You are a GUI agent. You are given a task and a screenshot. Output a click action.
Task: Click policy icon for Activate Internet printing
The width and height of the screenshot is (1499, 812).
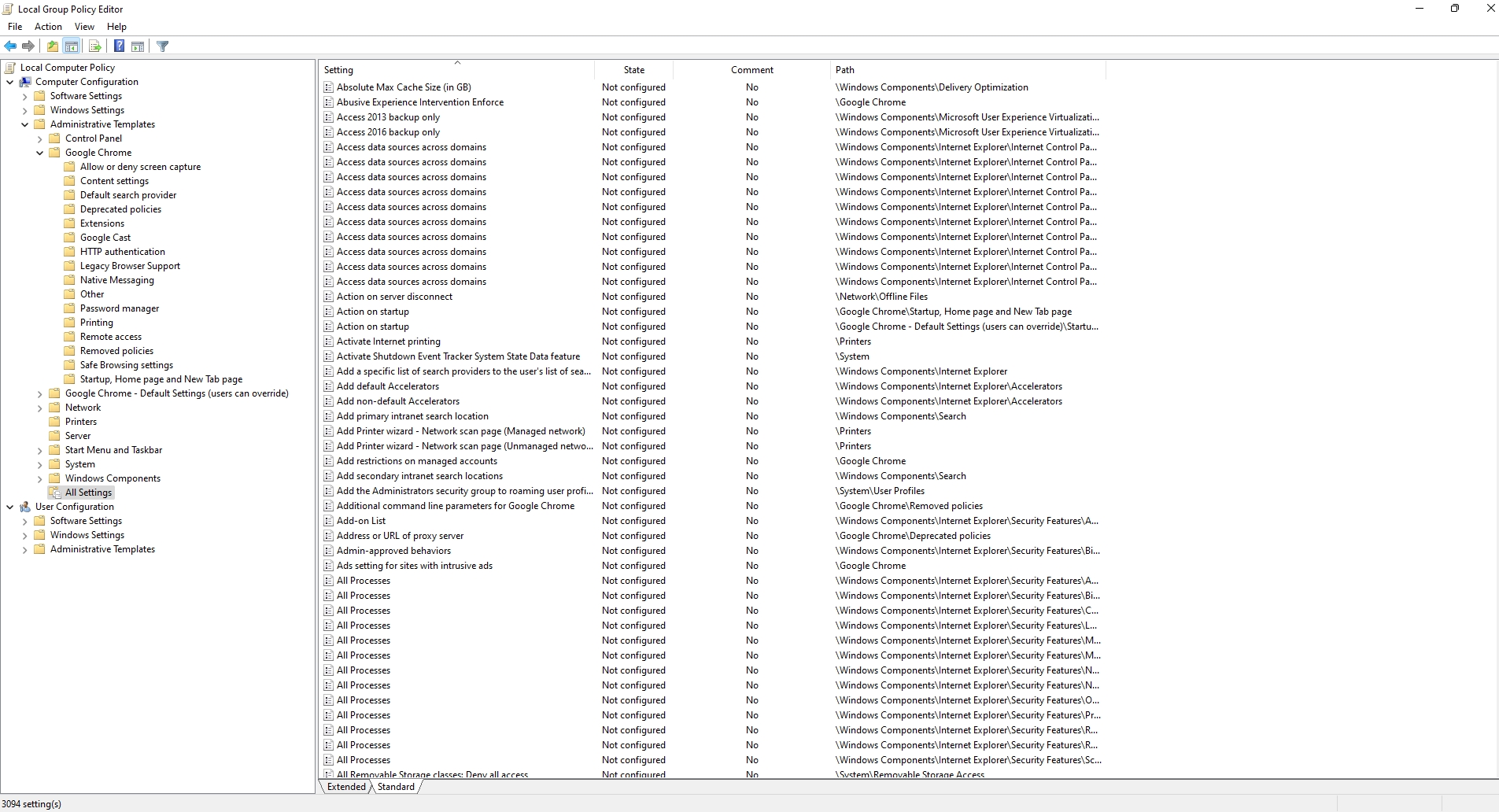[x=329, y=341]
